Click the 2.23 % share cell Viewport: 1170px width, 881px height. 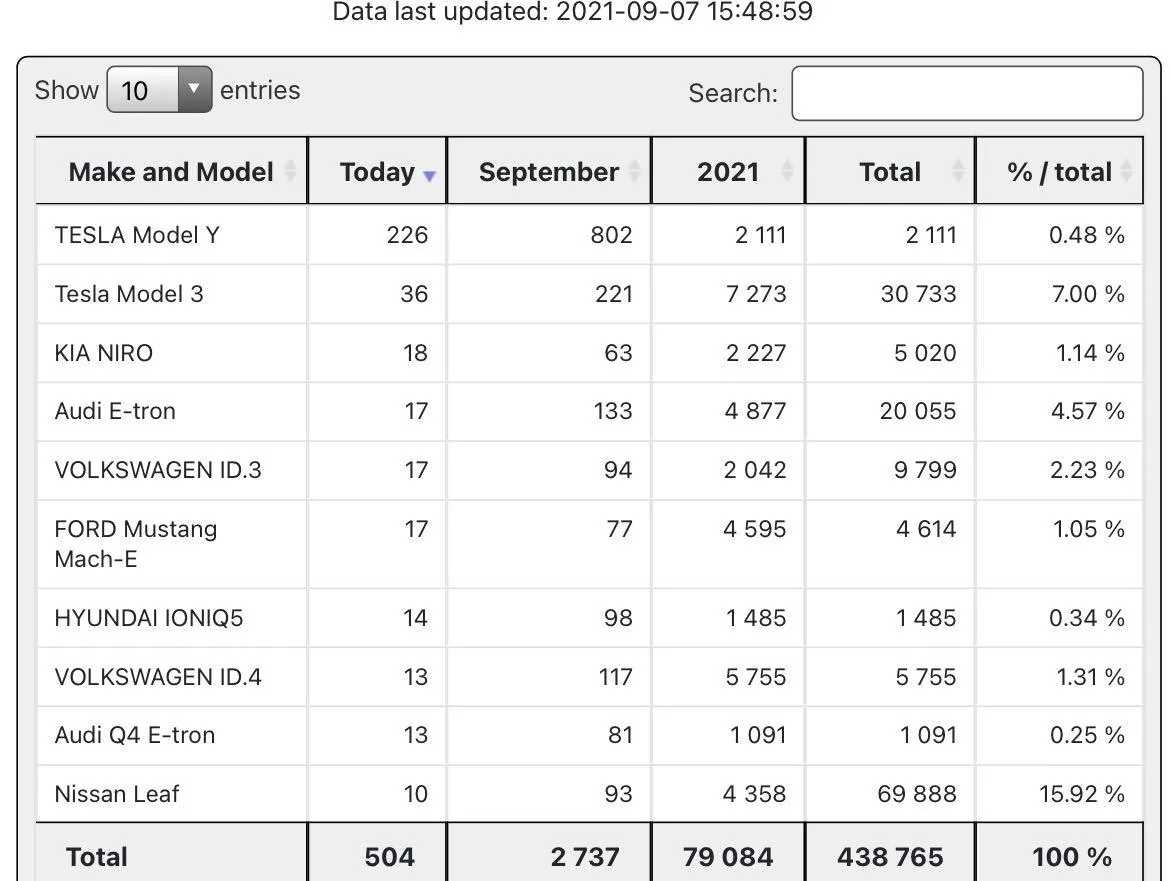1087,469
